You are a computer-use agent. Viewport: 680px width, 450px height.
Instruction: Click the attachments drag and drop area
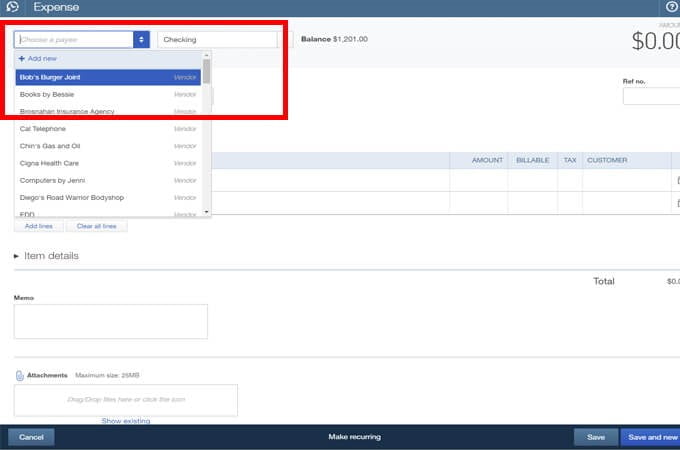126,400
